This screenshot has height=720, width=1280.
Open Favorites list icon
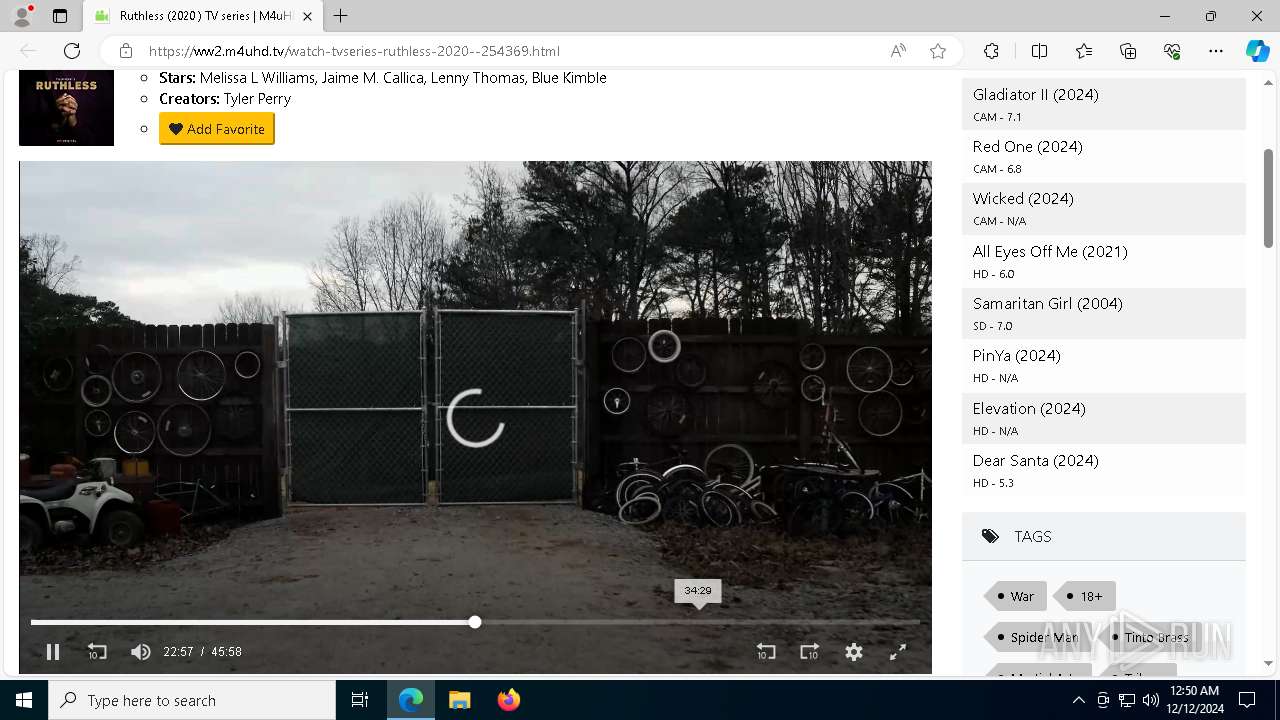[x=1084, y=51]
